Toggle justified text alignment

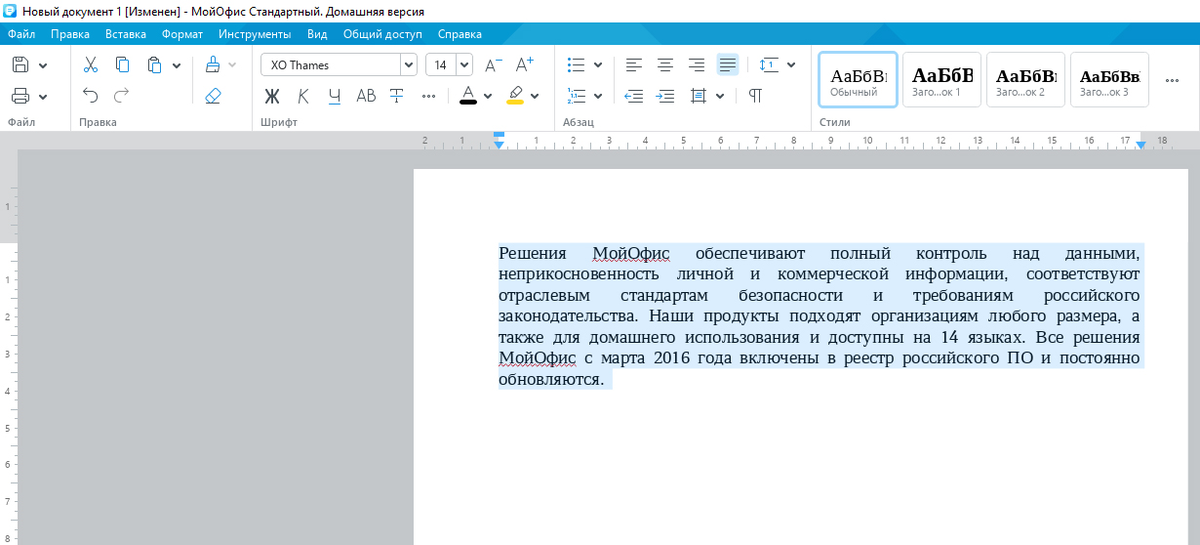click(728, 65)
